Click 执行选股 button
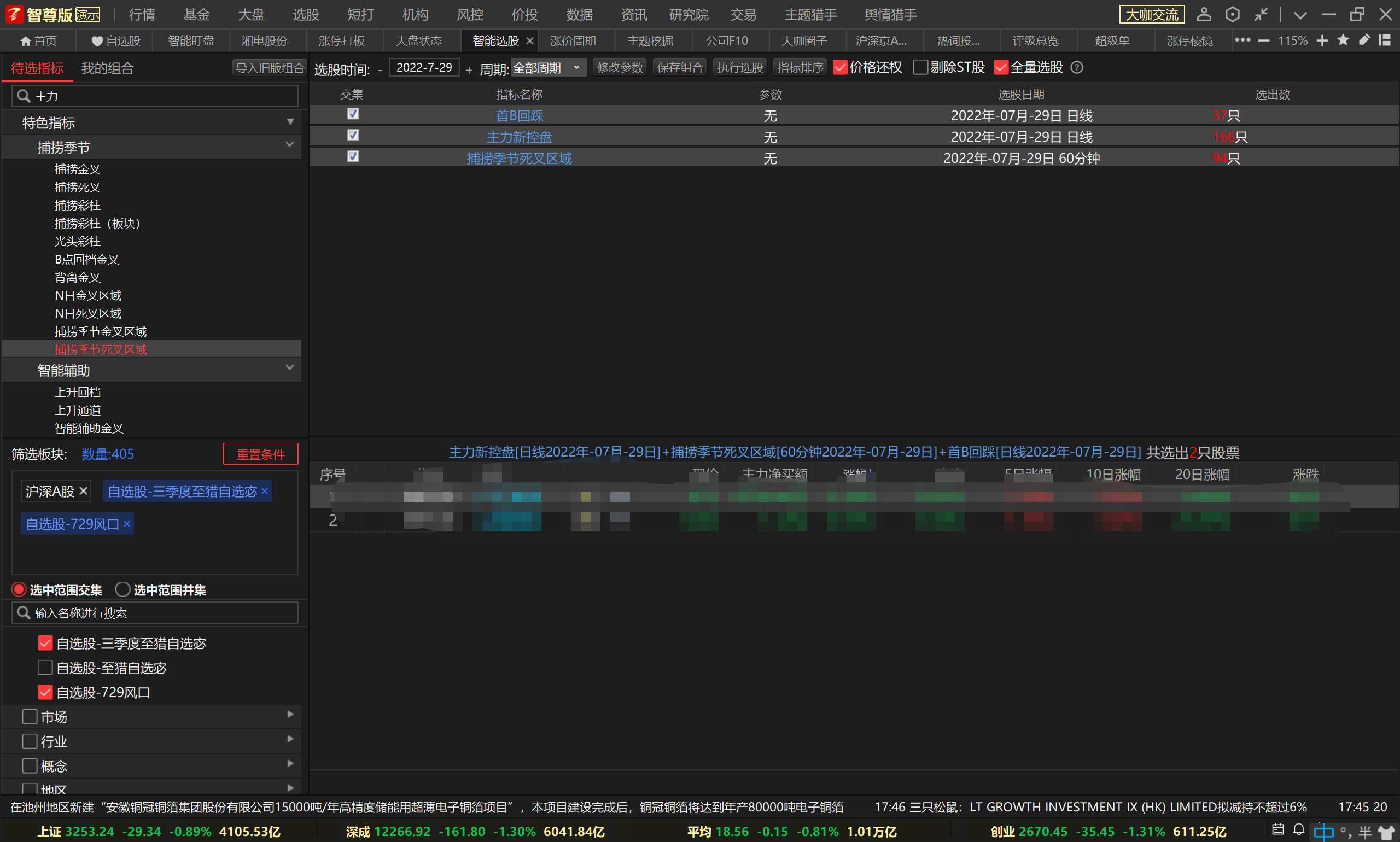Viewport: 1400px width, 842px height. (740, 67)
